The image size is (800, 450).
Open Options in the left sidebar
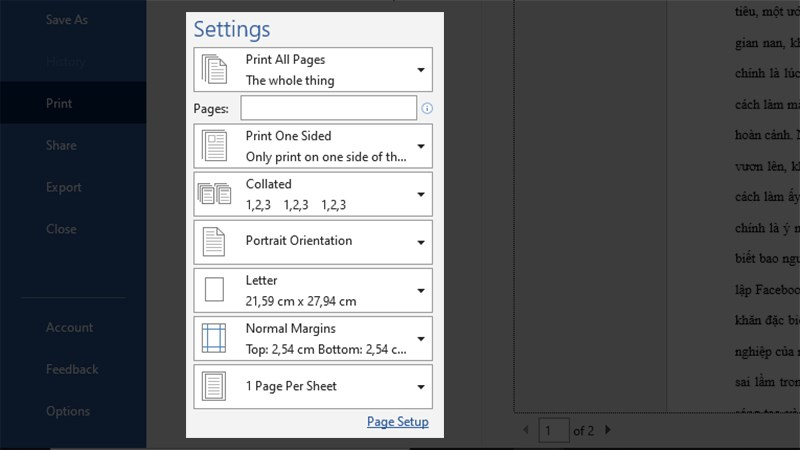pos(67,411)
